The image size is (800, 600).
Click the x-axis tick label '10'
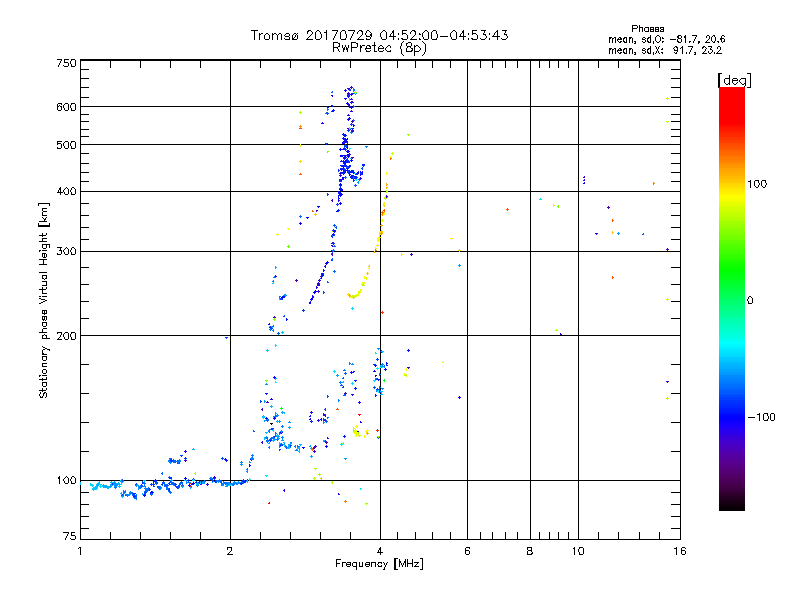tap(578, 551)
